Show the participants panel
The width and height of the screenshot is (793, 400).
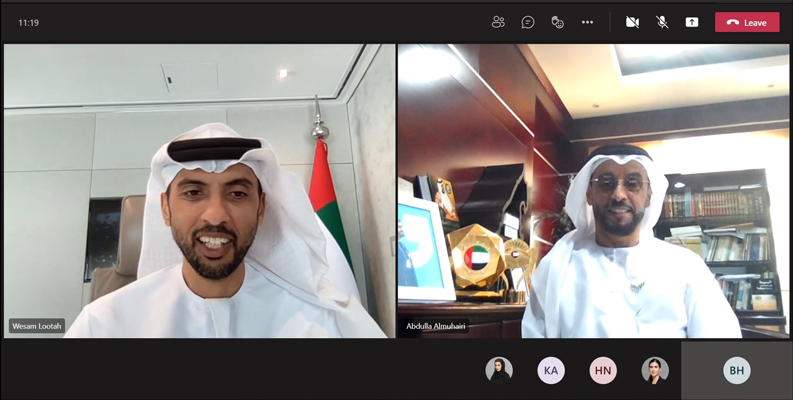pyautogui.click(x=498, y=22)
